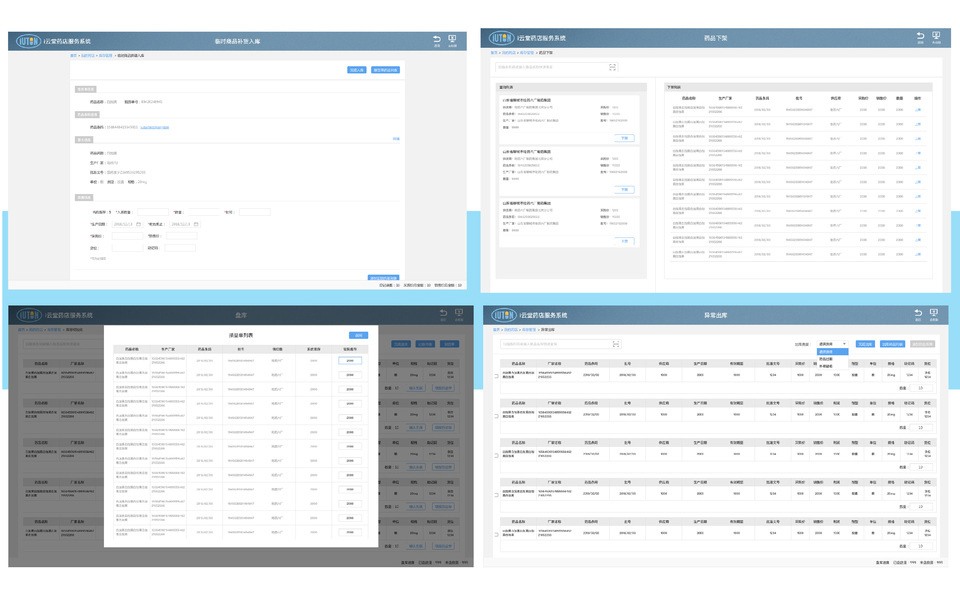This screenshot has width=960, height=600.
Task: Select third option in outbound type list
Action: 832,366
